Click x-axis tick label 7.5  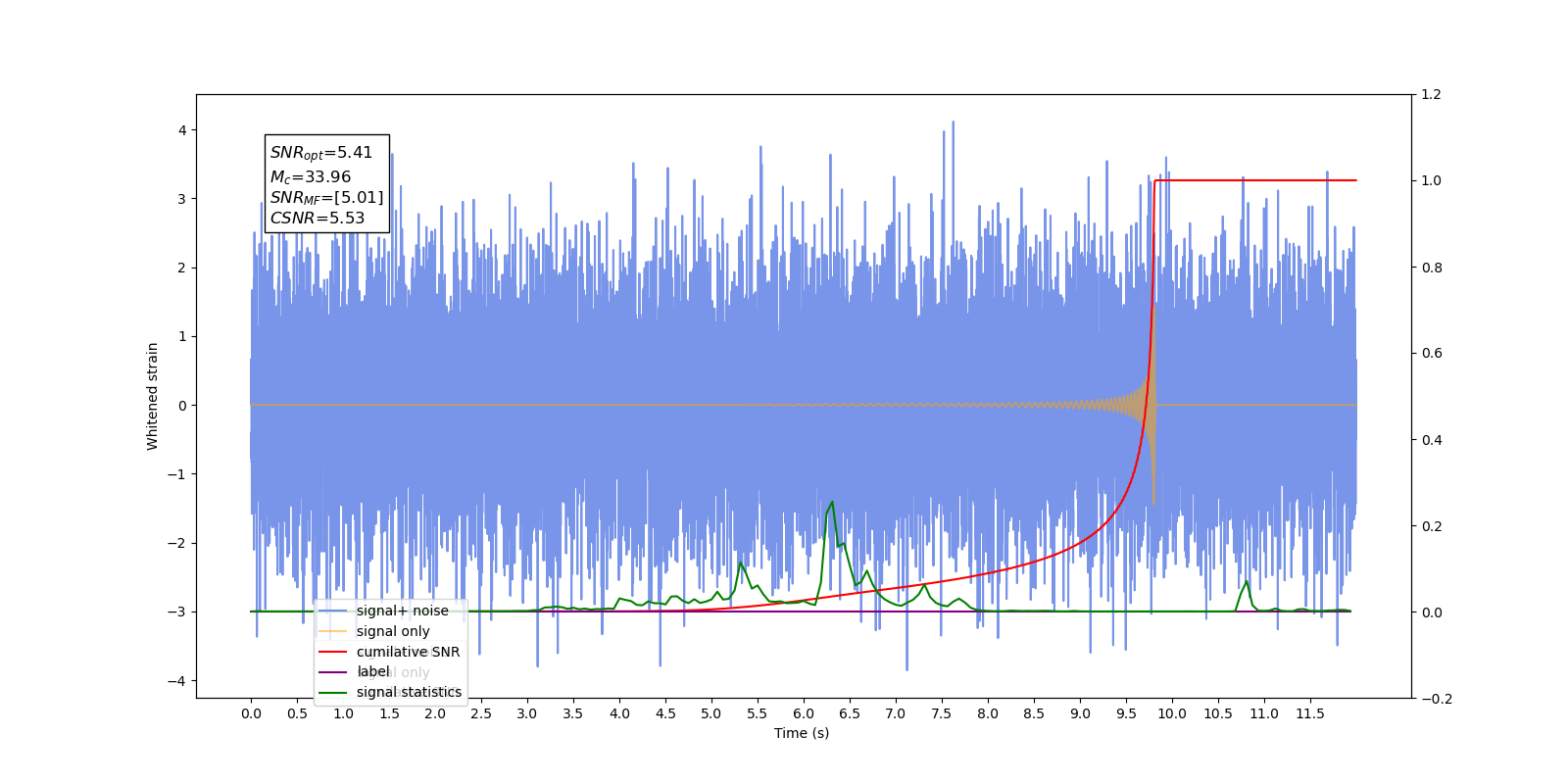(942, 713)
